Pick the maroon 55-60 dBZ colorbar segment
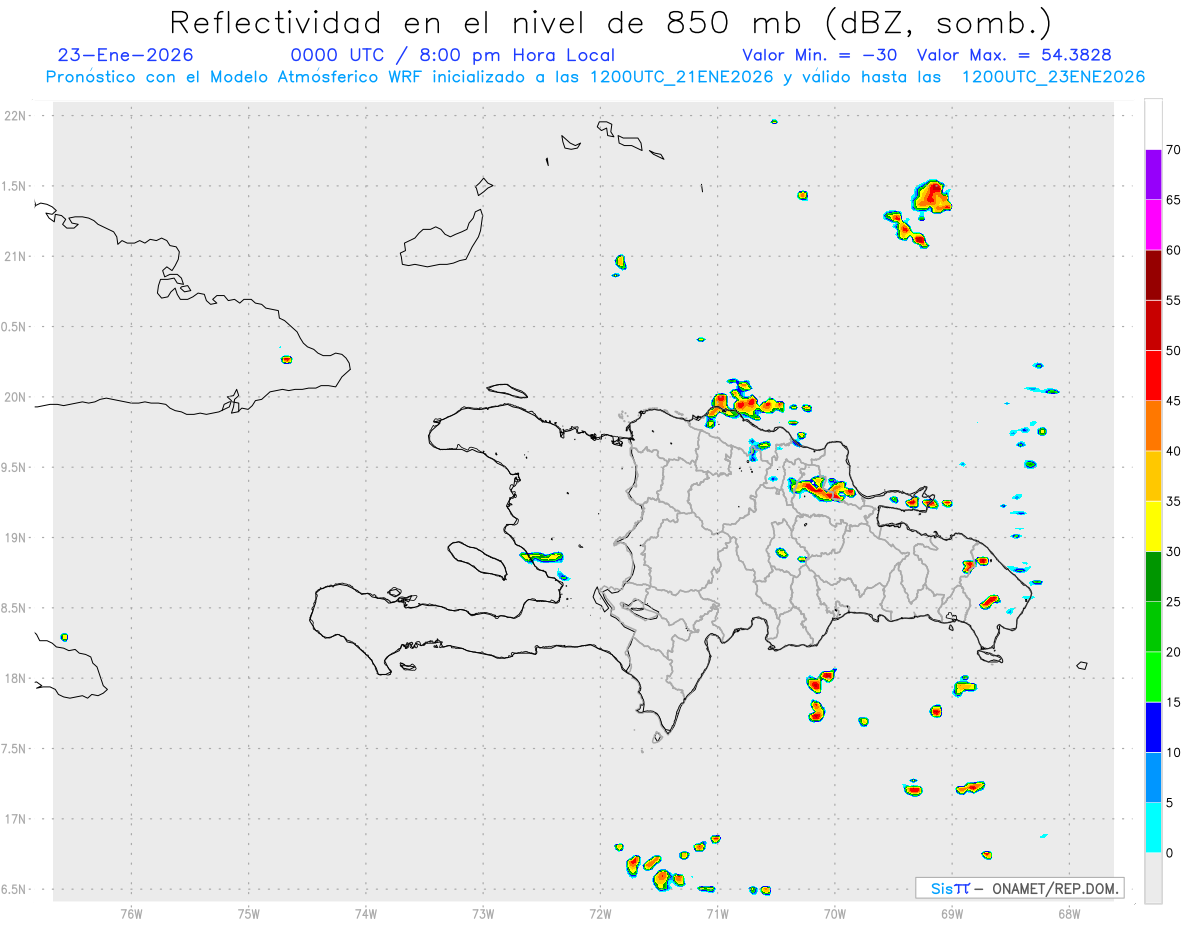The height and width of the screenshot is (927, 1200). coord(1153,275)
